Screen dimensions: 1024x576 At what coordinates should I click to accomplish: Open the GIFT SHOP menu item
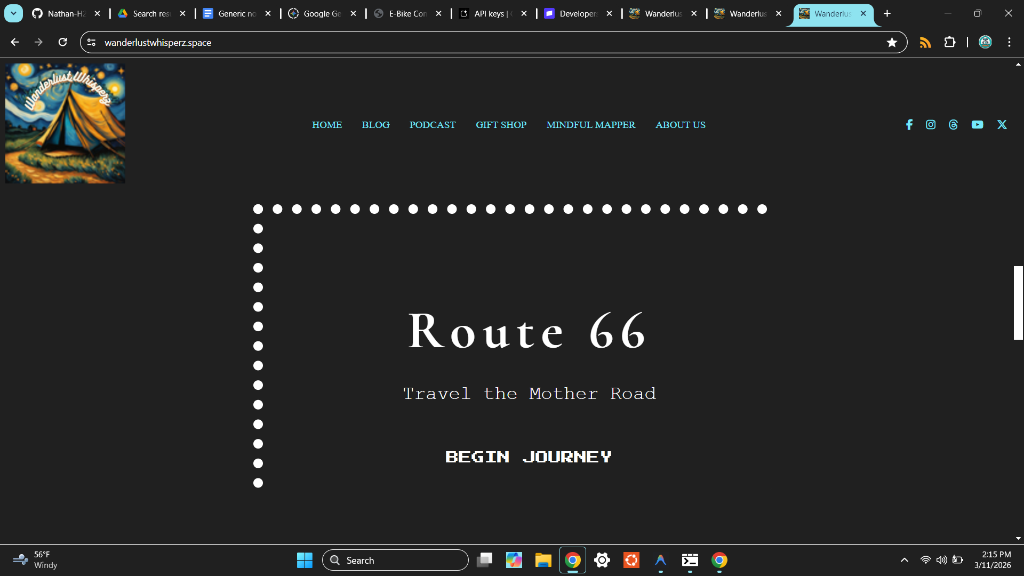(501, 125)
